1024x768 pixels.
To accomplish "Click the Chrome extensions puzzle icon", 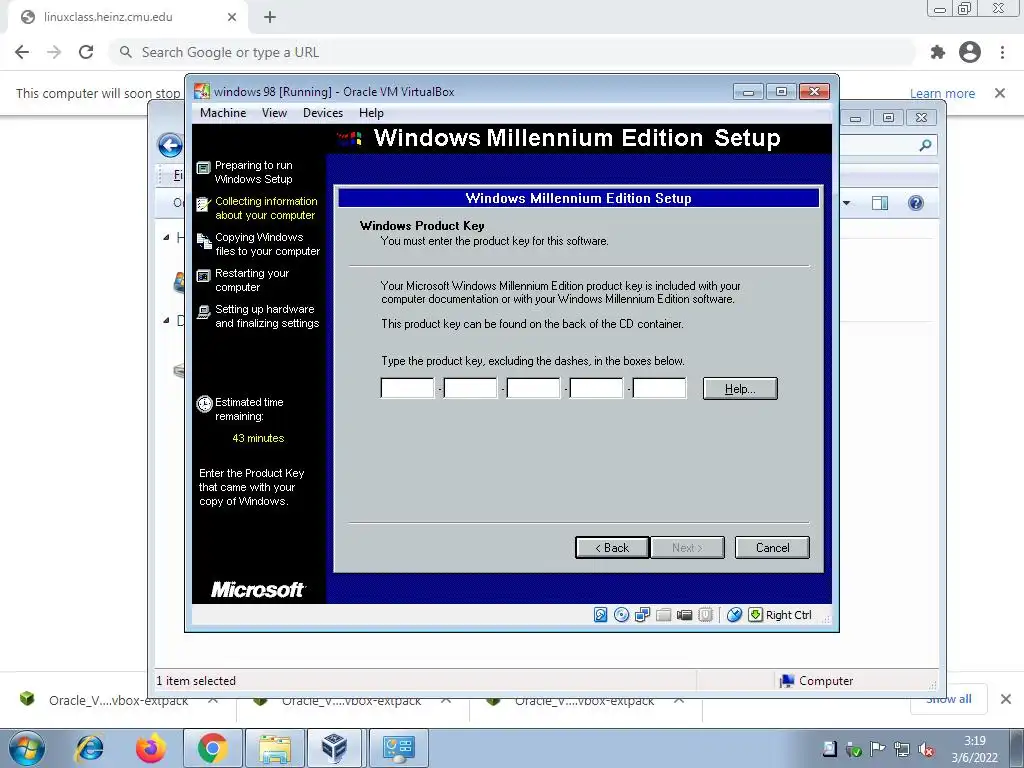I will tap(937, 52).
